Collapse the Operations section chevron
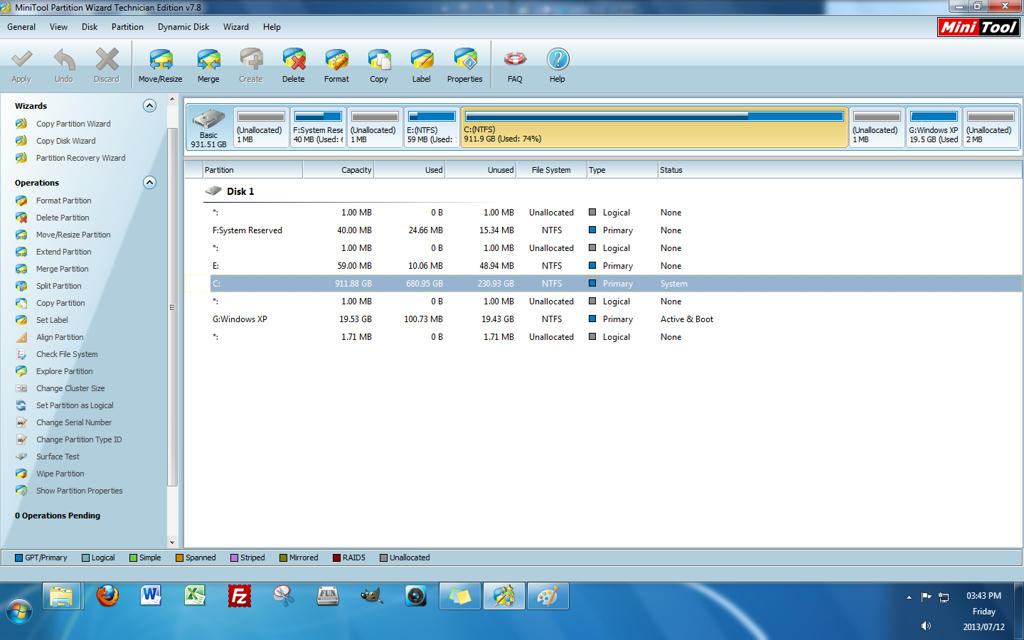Image resolution: width=1024 pixels, height=640 pixels. (150, 182)
